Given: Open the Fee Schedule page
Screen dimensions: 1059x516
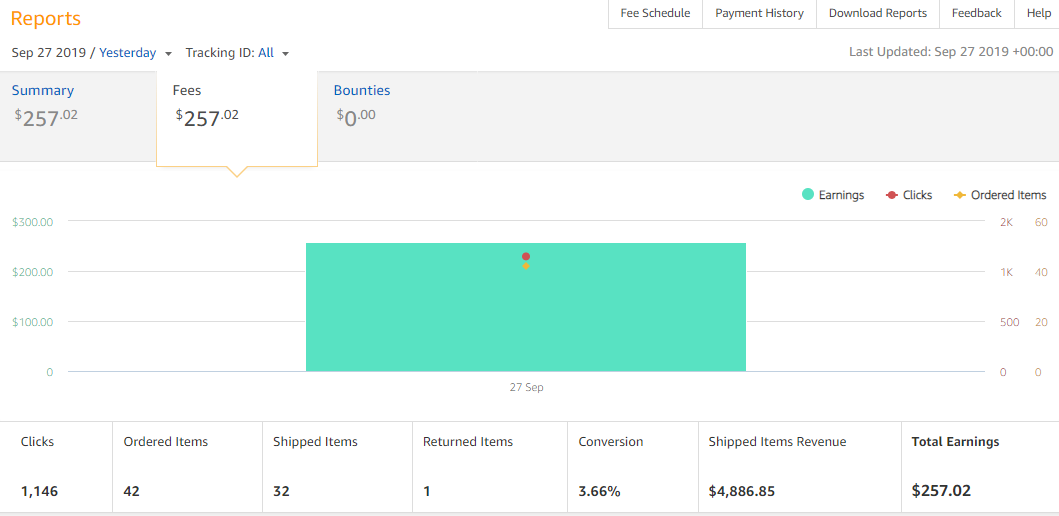Looking at the screenshot, I should pyautogui.click(x=655, y=13).
